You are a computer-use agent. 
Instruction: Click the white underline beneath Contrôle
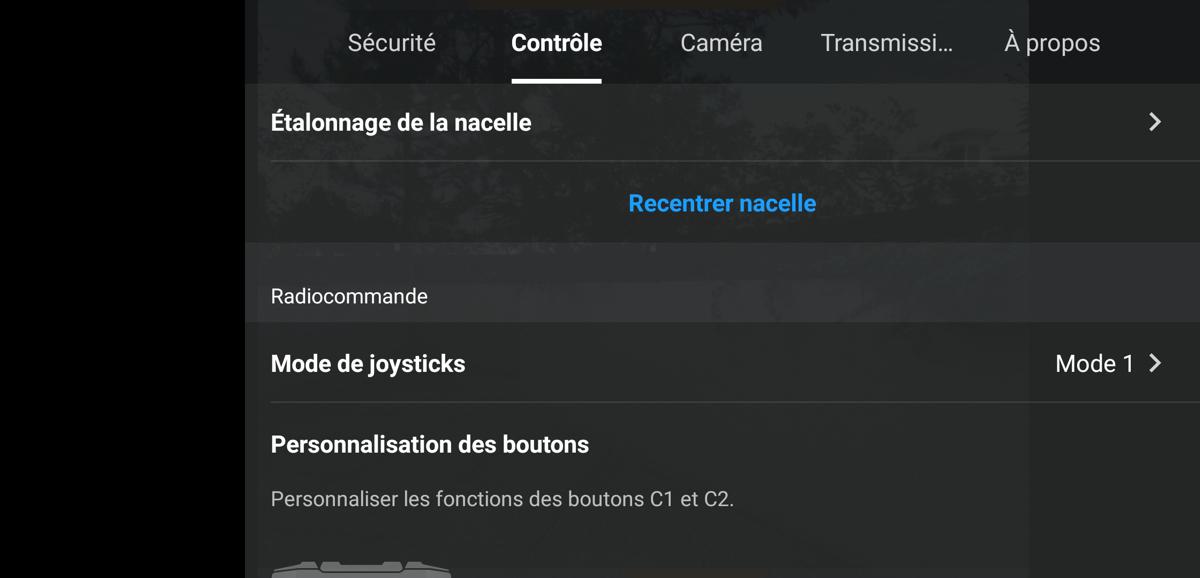pos(556,81)
